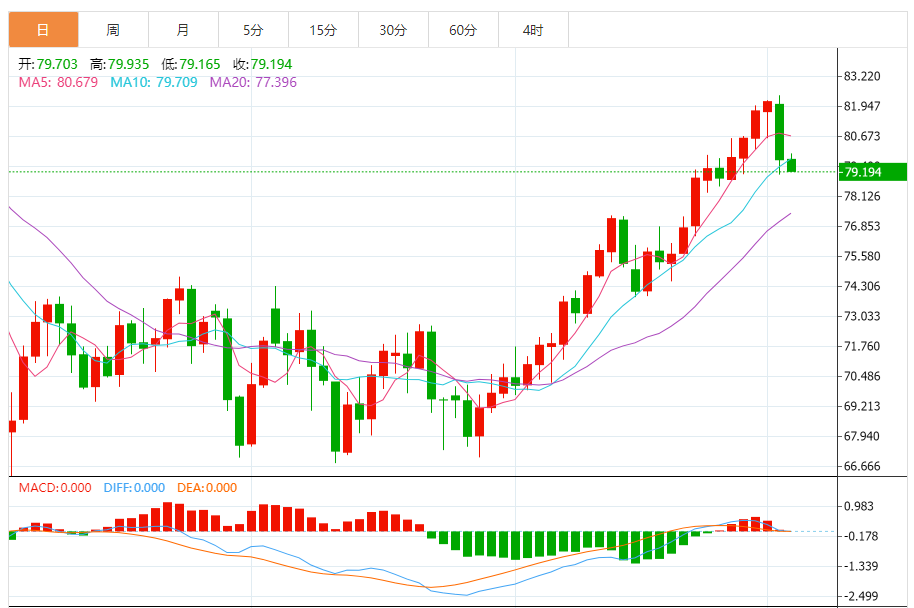Click the MA20: 77.396 indicator label
Viewport: 914px width, 608px height.
pos(253,82)
